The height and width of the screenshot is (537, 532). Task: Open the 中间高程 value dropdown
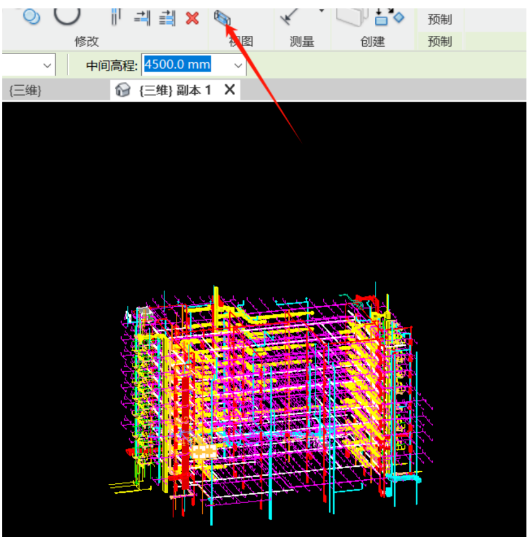tap(238, 65)
